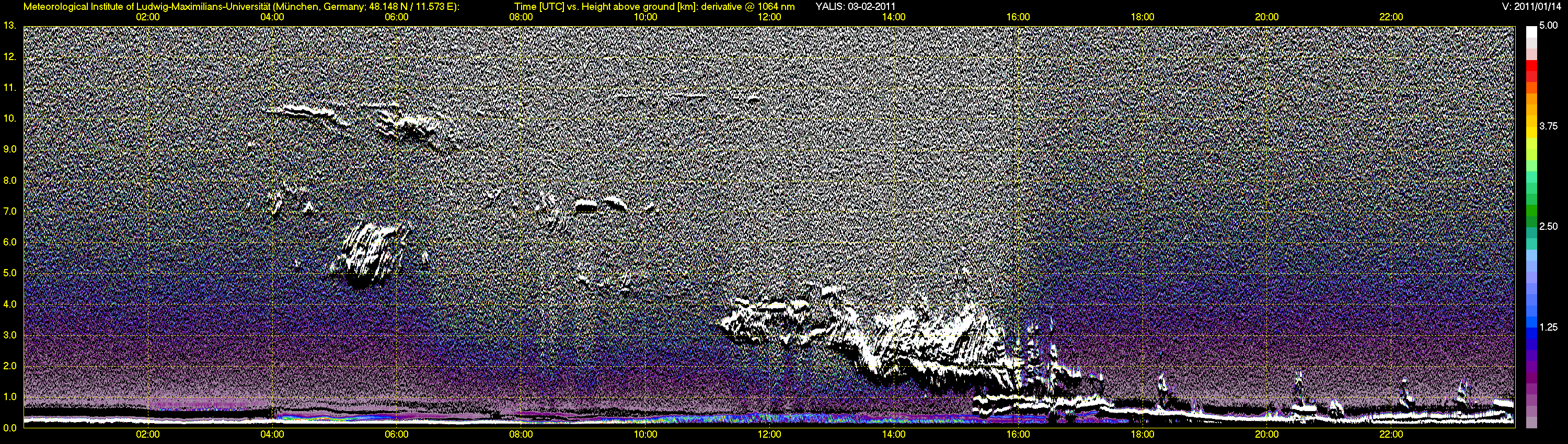The image size is (1568, 444).
Task: Click the 14:00 label on the top time axis
Action: coord(894,17)
